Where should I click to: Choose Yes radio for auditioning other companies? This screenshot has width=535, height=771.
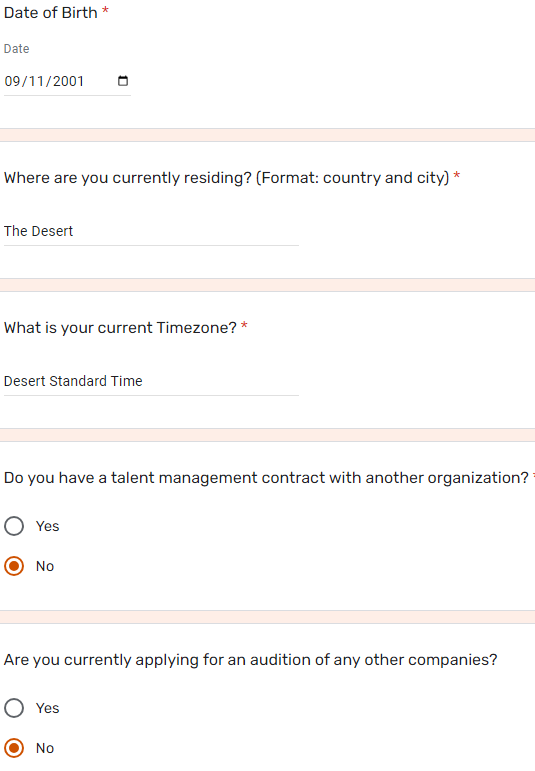tap(14, 708)
